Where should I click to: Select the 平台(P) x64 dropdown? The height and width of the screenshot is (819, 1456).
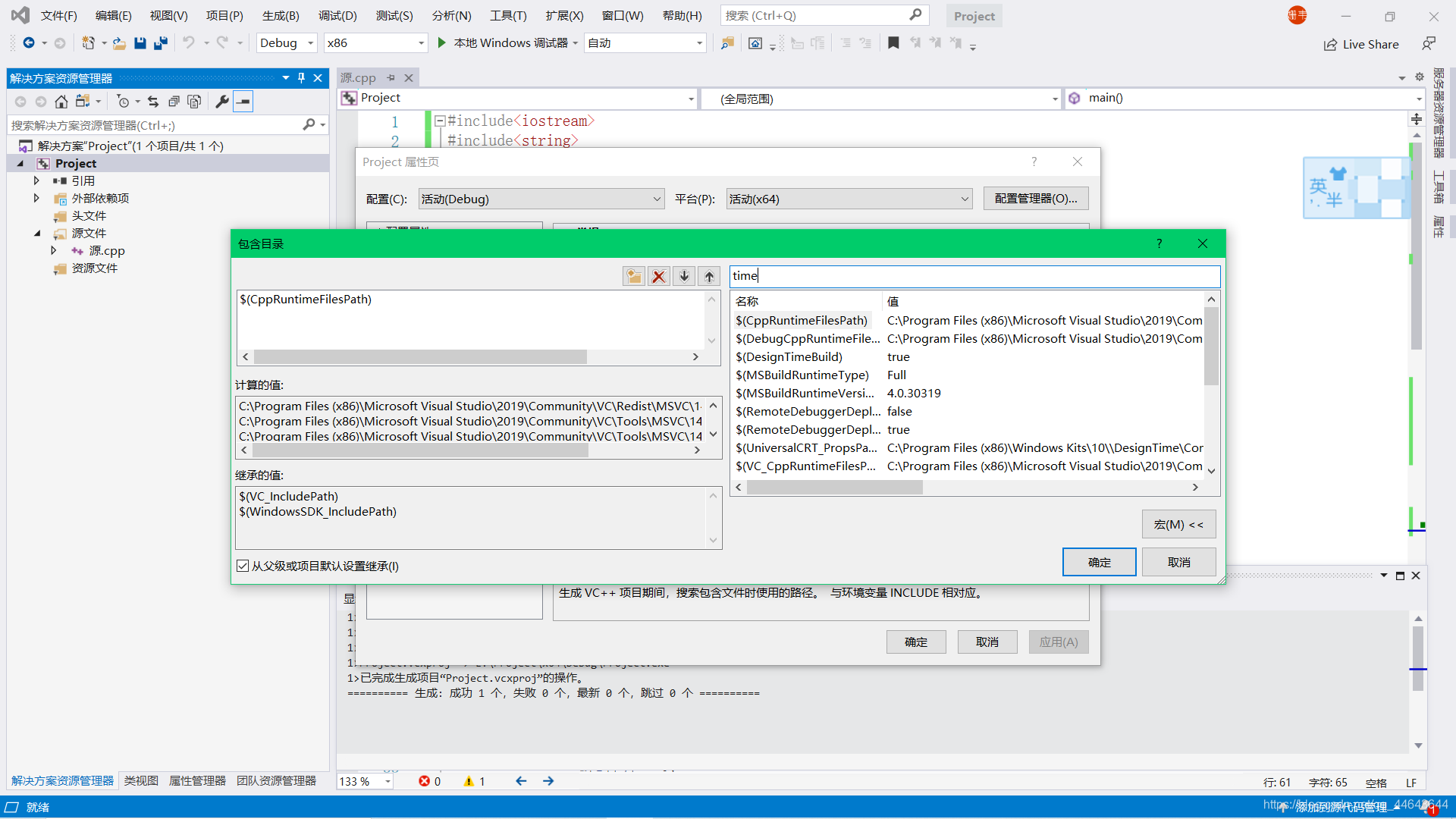[844, 199]
